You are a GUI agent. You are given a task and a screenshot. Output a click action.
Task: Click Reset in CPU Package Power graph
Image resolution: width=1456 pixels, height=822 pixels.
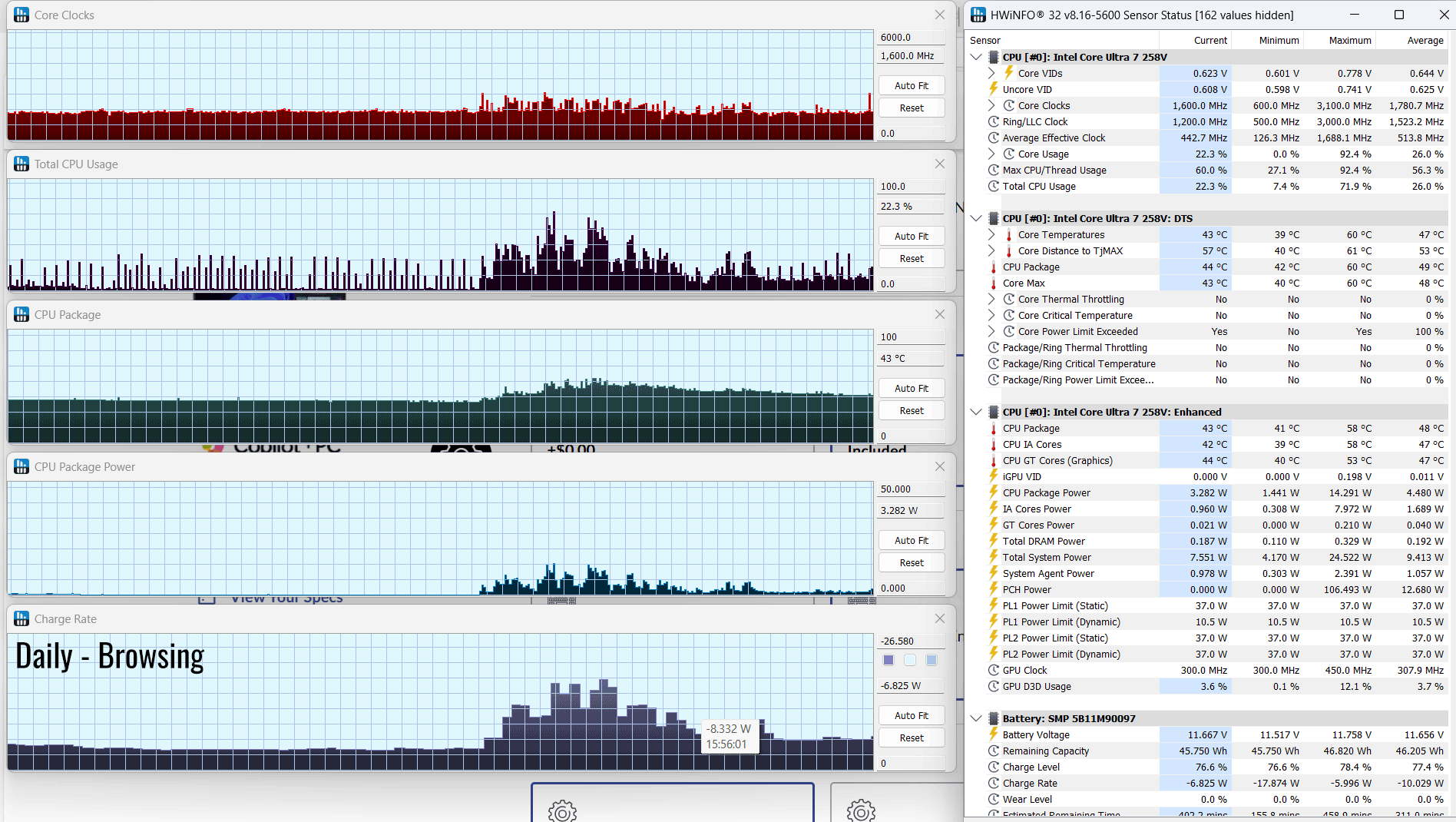912,562
